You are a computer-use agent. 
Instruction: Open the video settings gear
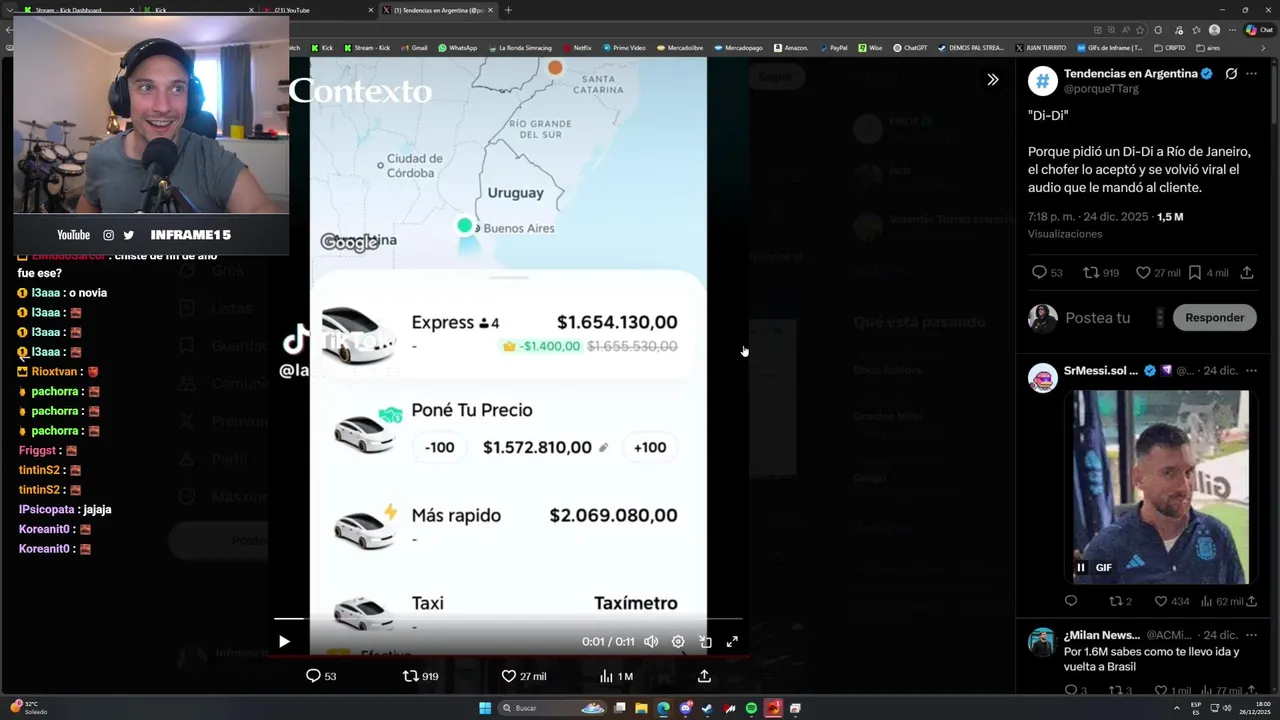click(x=678, y=642)
